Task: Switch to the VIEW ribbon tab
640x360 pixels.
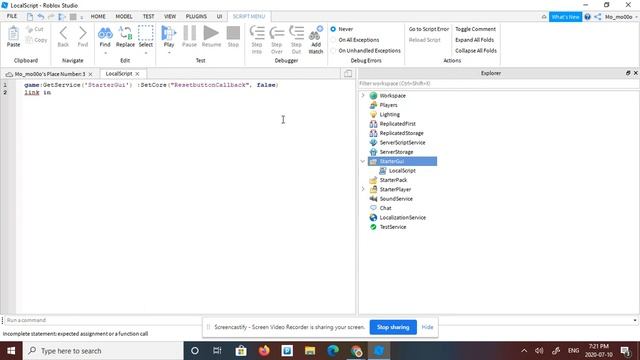Action: coord(170,16)
